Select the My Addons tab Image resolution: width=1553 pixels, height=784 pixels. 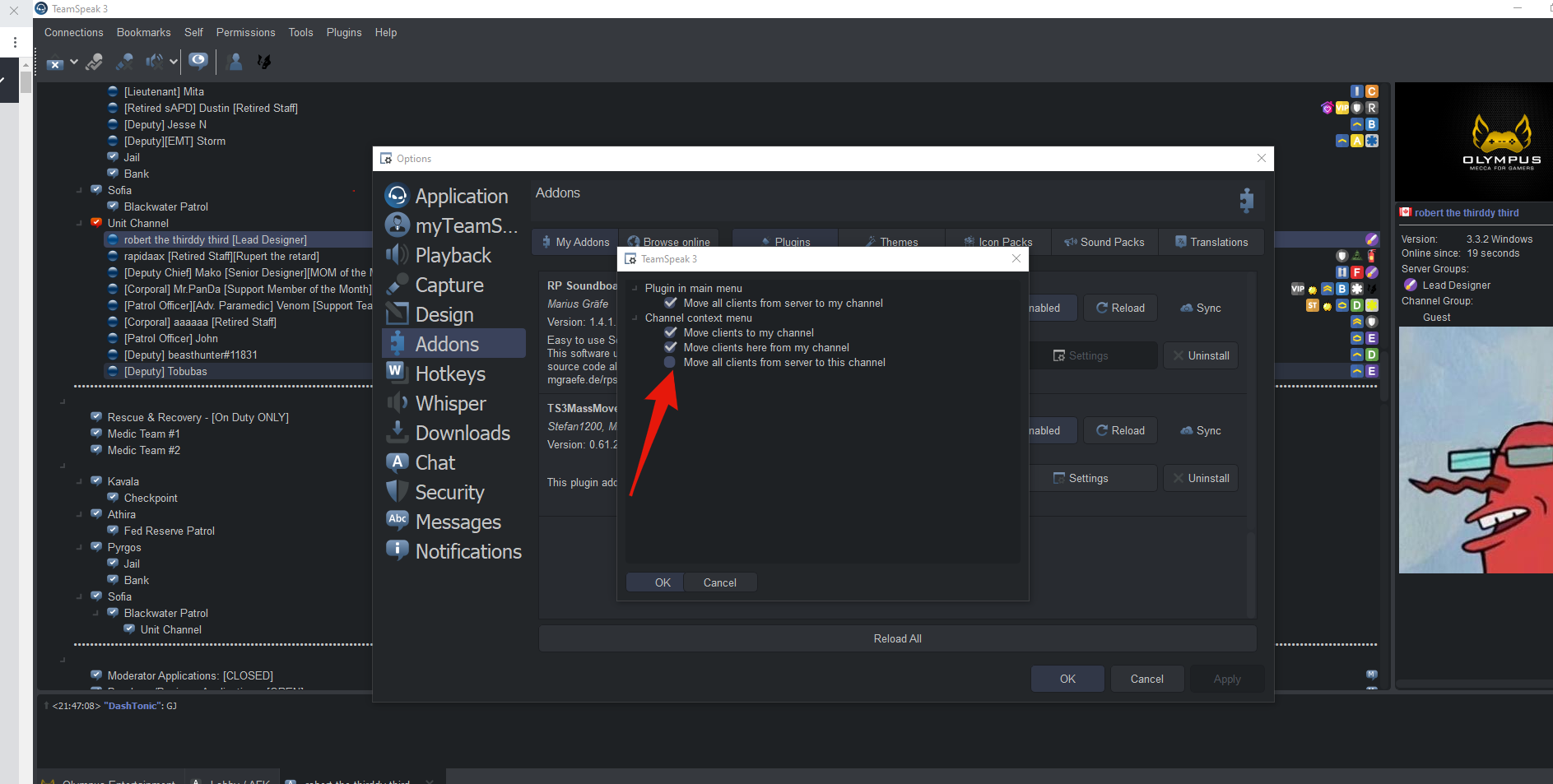(575, 242)
